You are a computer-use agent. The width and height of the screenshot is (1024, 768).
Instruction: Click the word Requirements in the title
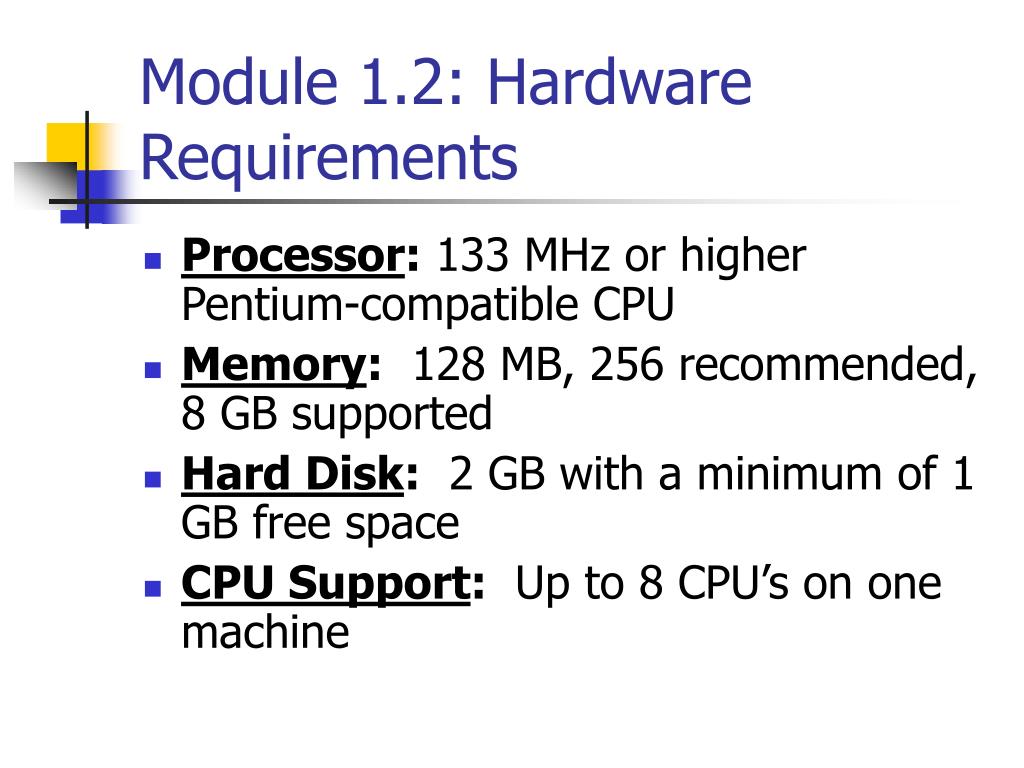tap(329, 159)
